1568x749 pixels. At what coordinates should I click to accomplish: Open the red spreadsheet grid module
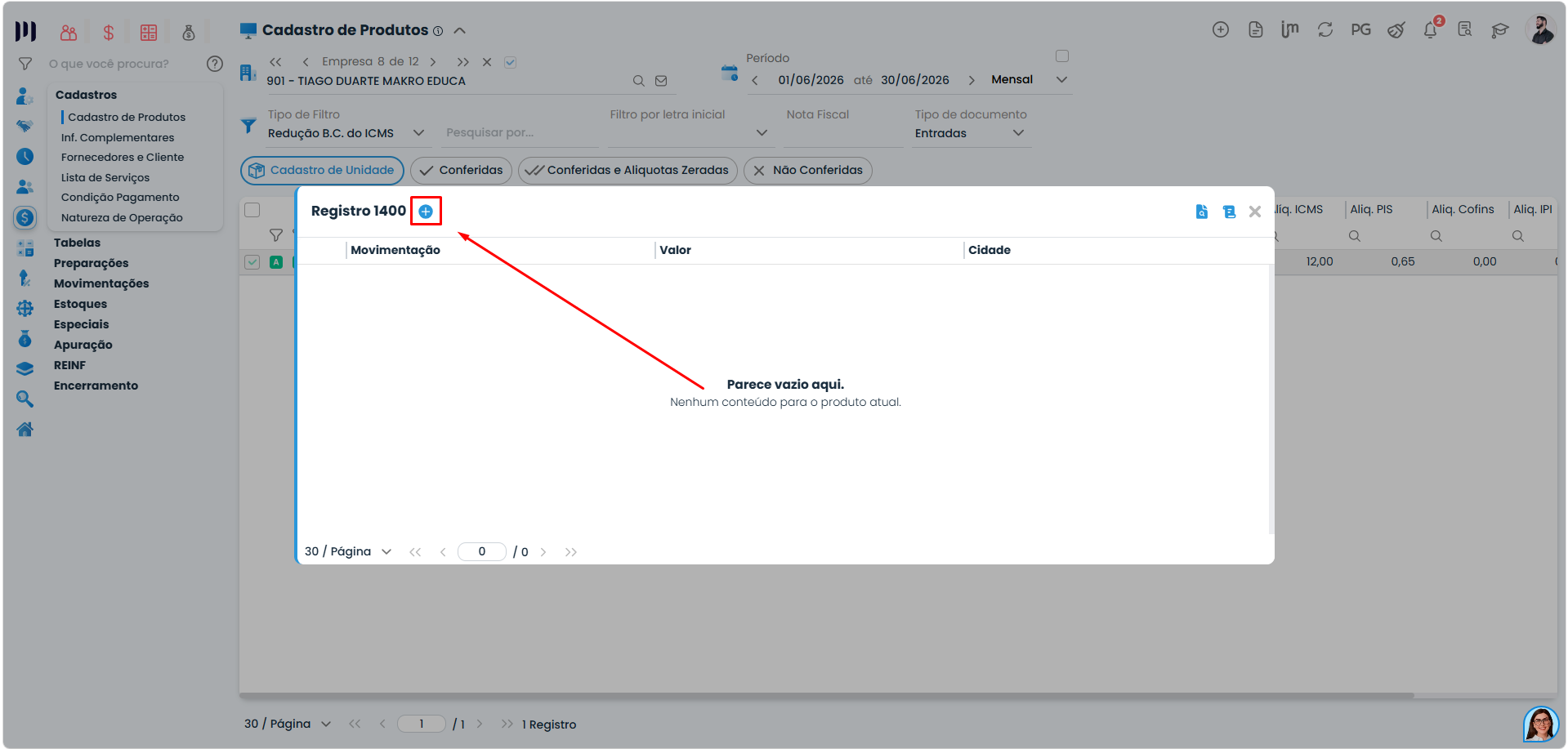click(x=149, y=32)
